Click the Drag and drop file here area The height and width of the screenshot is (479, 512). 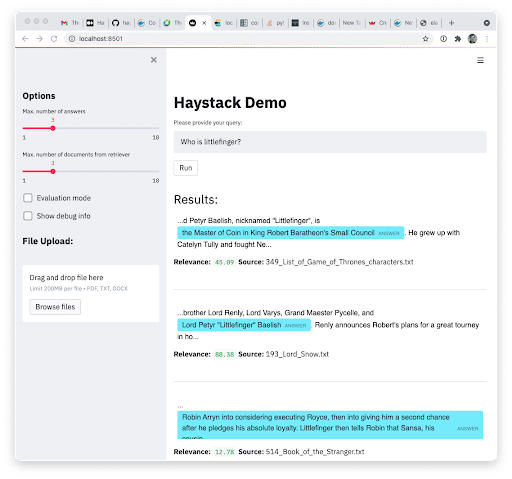[91, 293]
